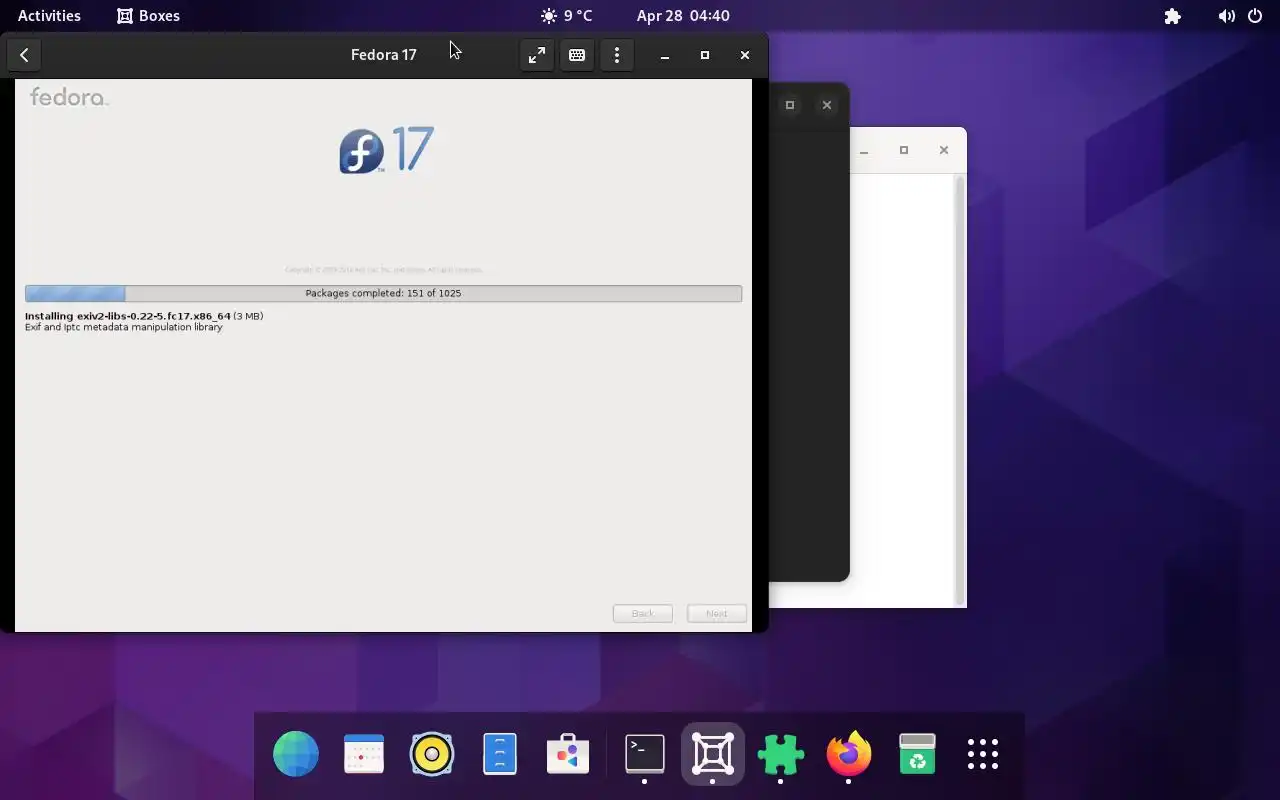Switch to Boxes via dock icon

[713, 754]
